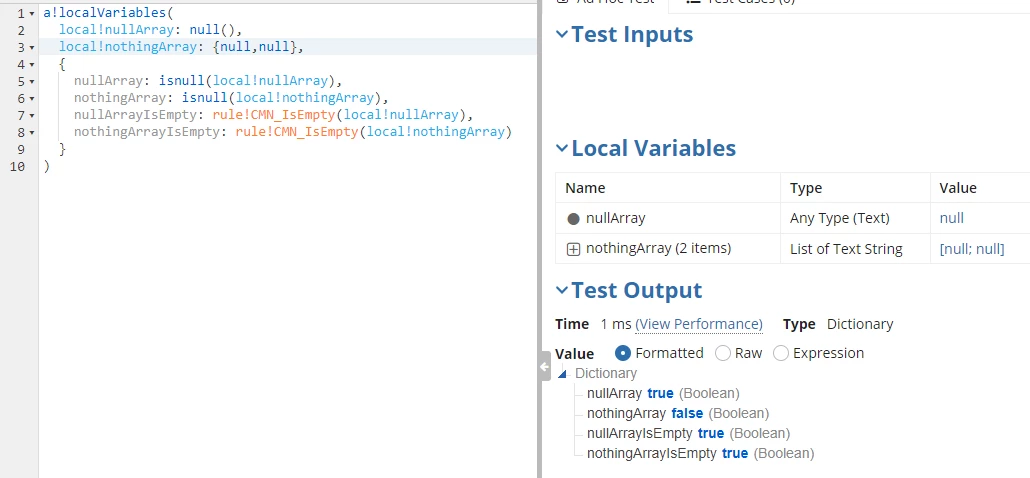Click the panel collapse arrow handle

coord(545,367)
